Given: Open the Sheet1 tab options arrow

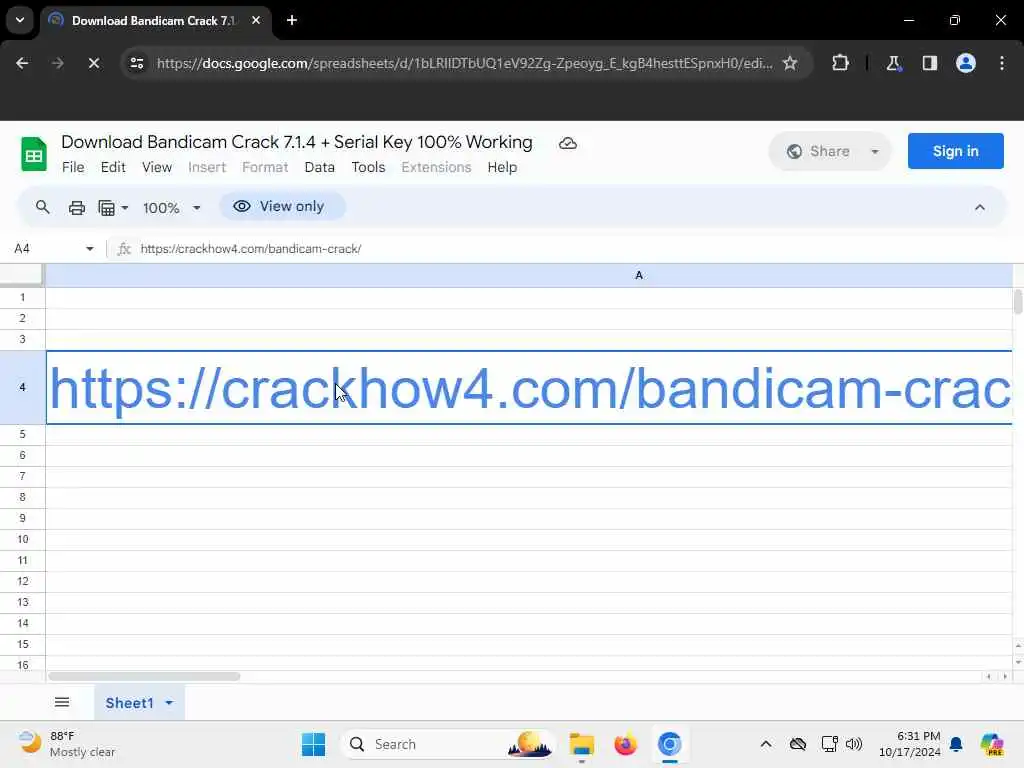Looking at the screenshot, I should coord(169,703).
